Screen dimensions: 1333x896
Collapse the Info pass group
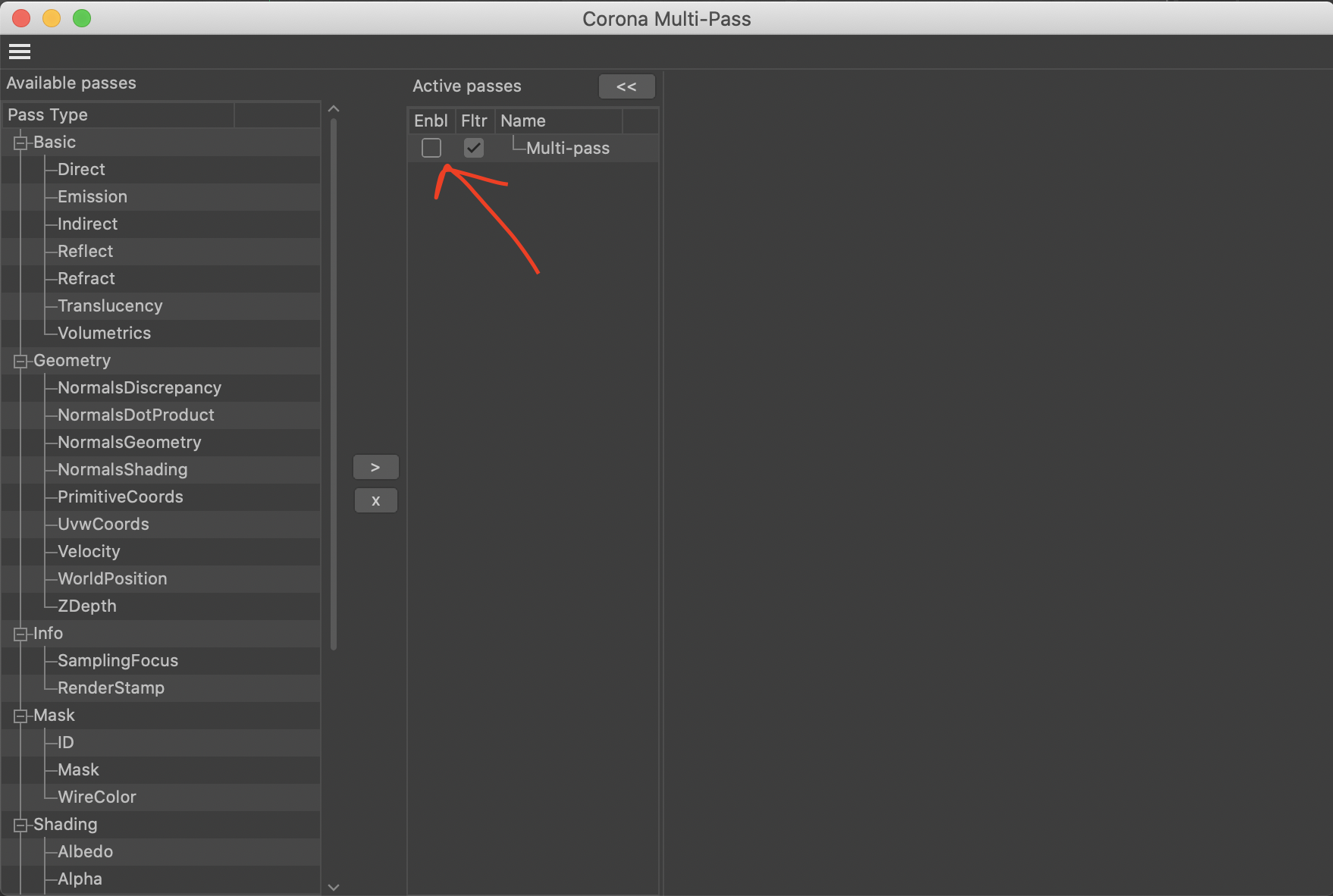20,634
